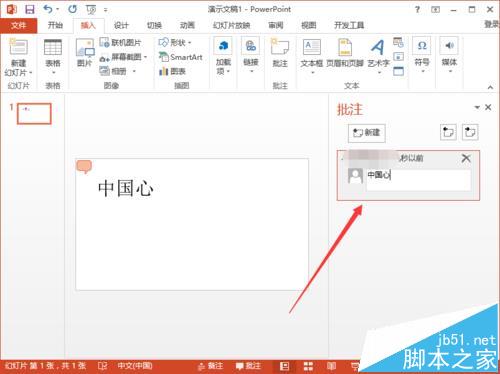The image size is (500, 374).
Task: Click the Redo icon
Action: (x=72, y=9)
